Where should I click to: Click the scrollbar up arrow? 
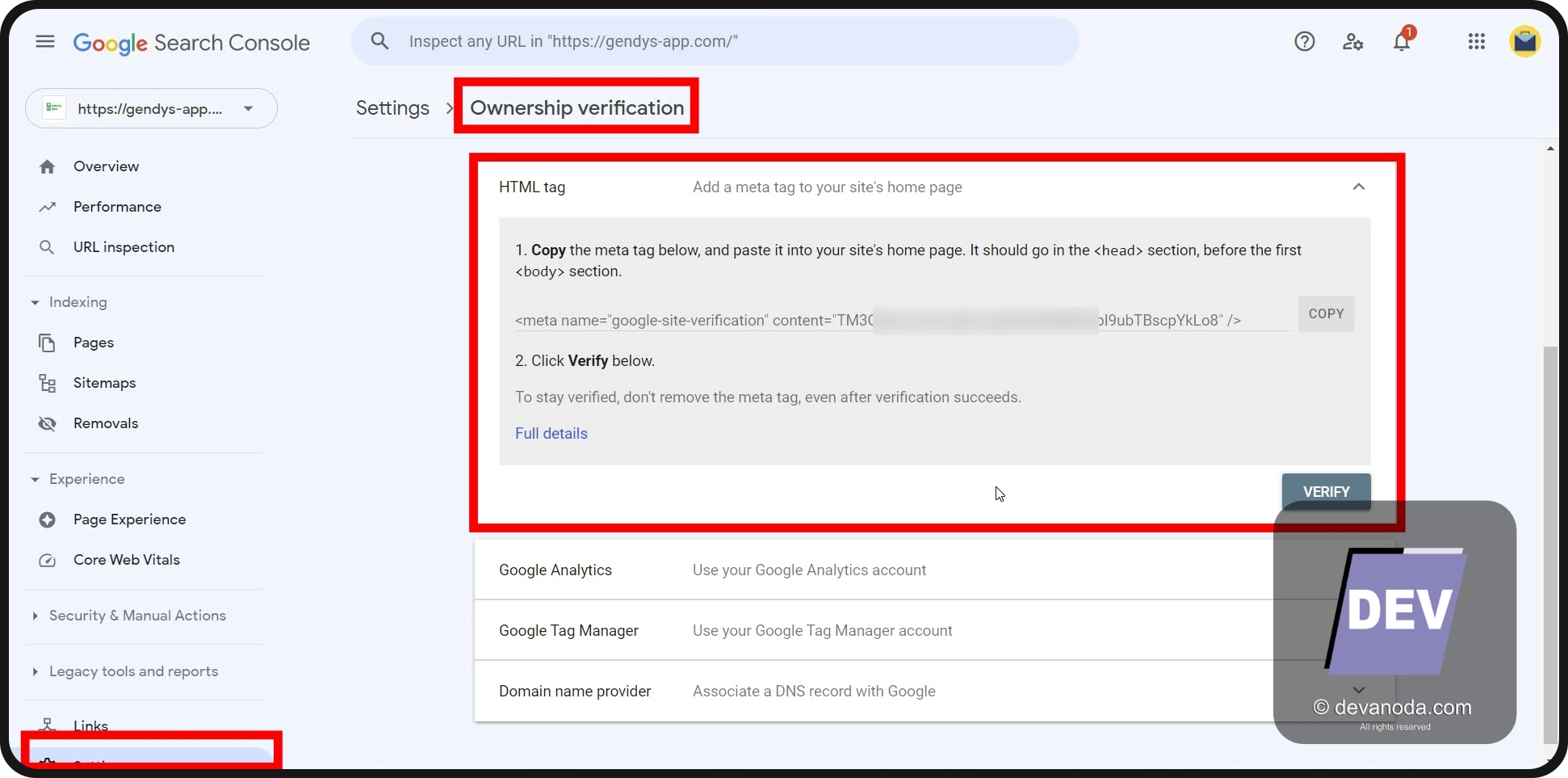1549,149
